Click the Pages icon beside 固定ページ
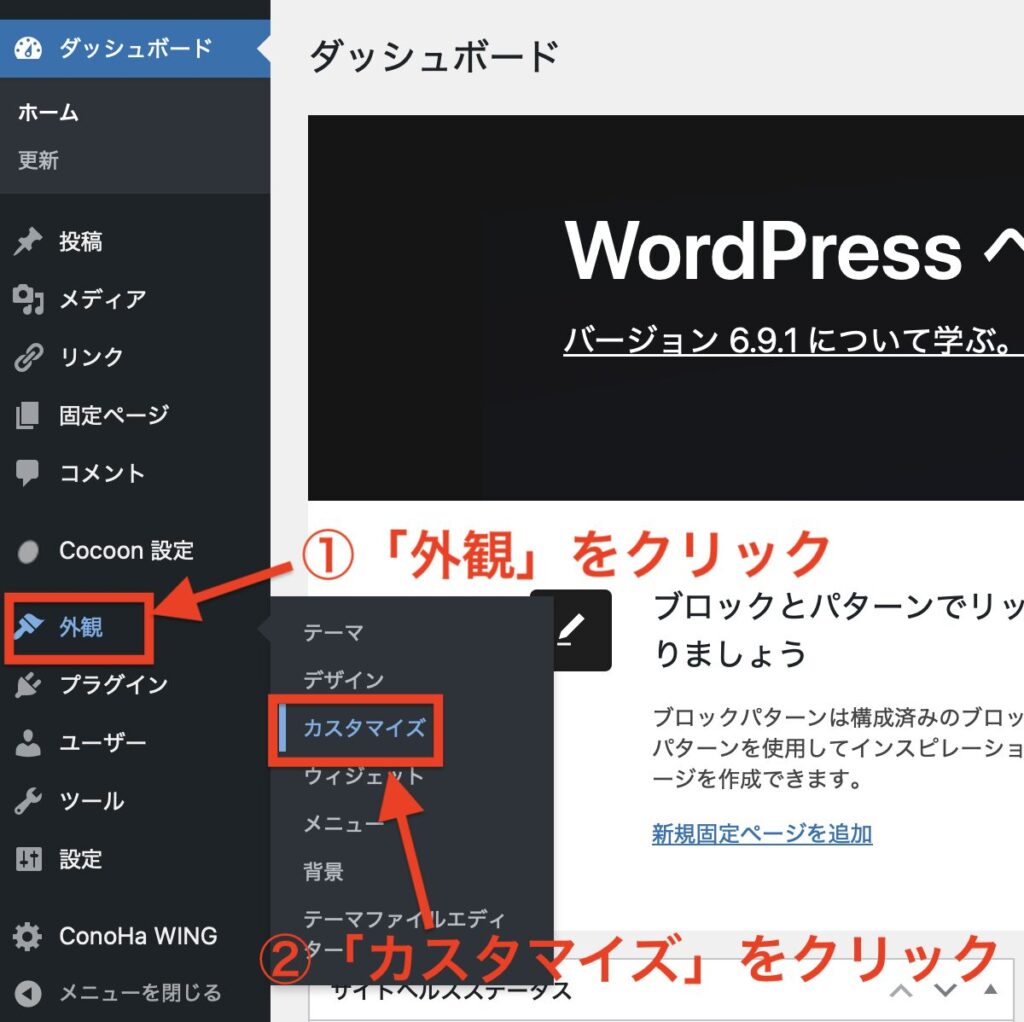The width and height of the screenshot is (1024, 1022). [29, 415]
